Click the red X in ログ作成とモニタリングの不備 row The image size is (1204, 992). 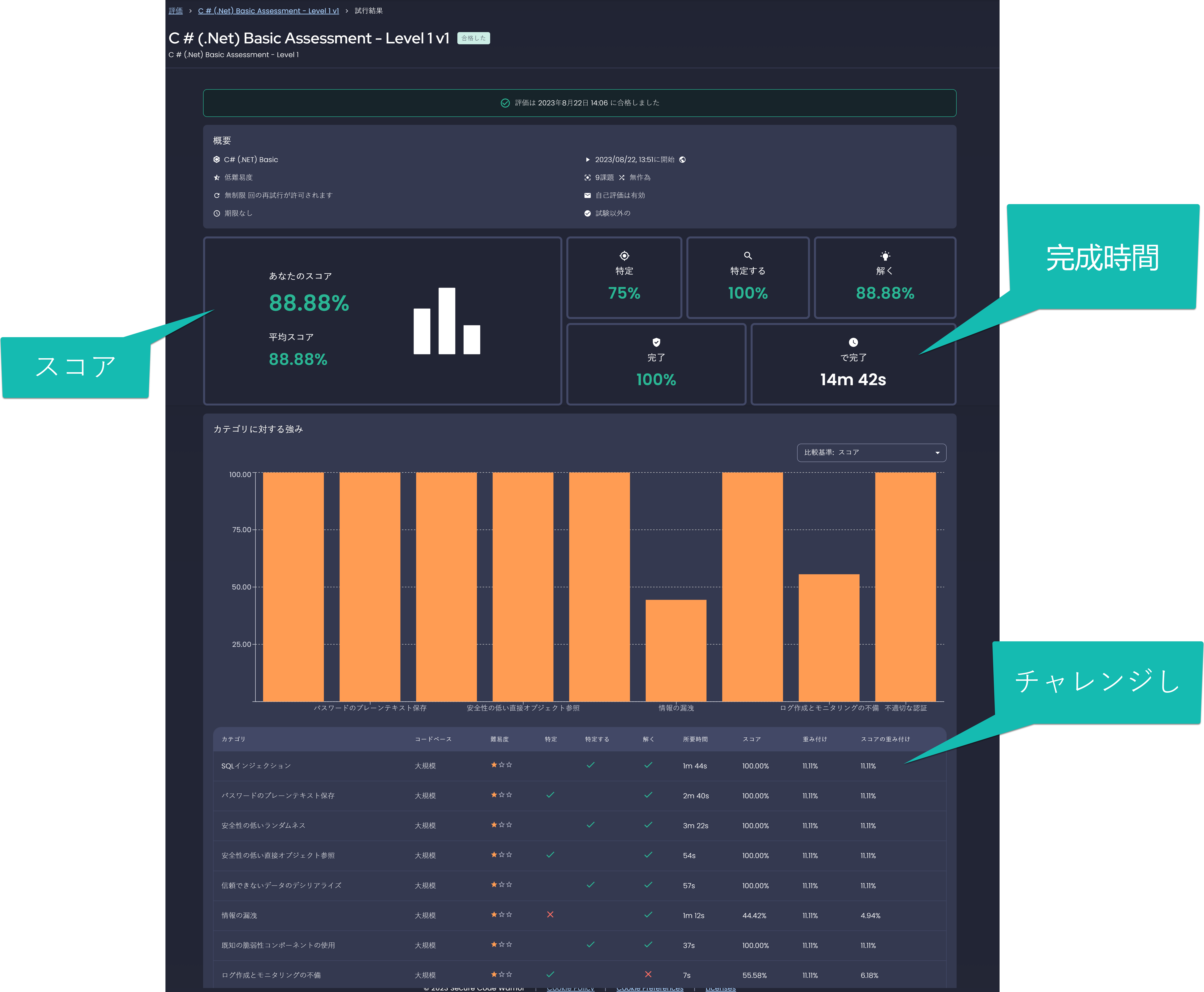coord(648,974)
